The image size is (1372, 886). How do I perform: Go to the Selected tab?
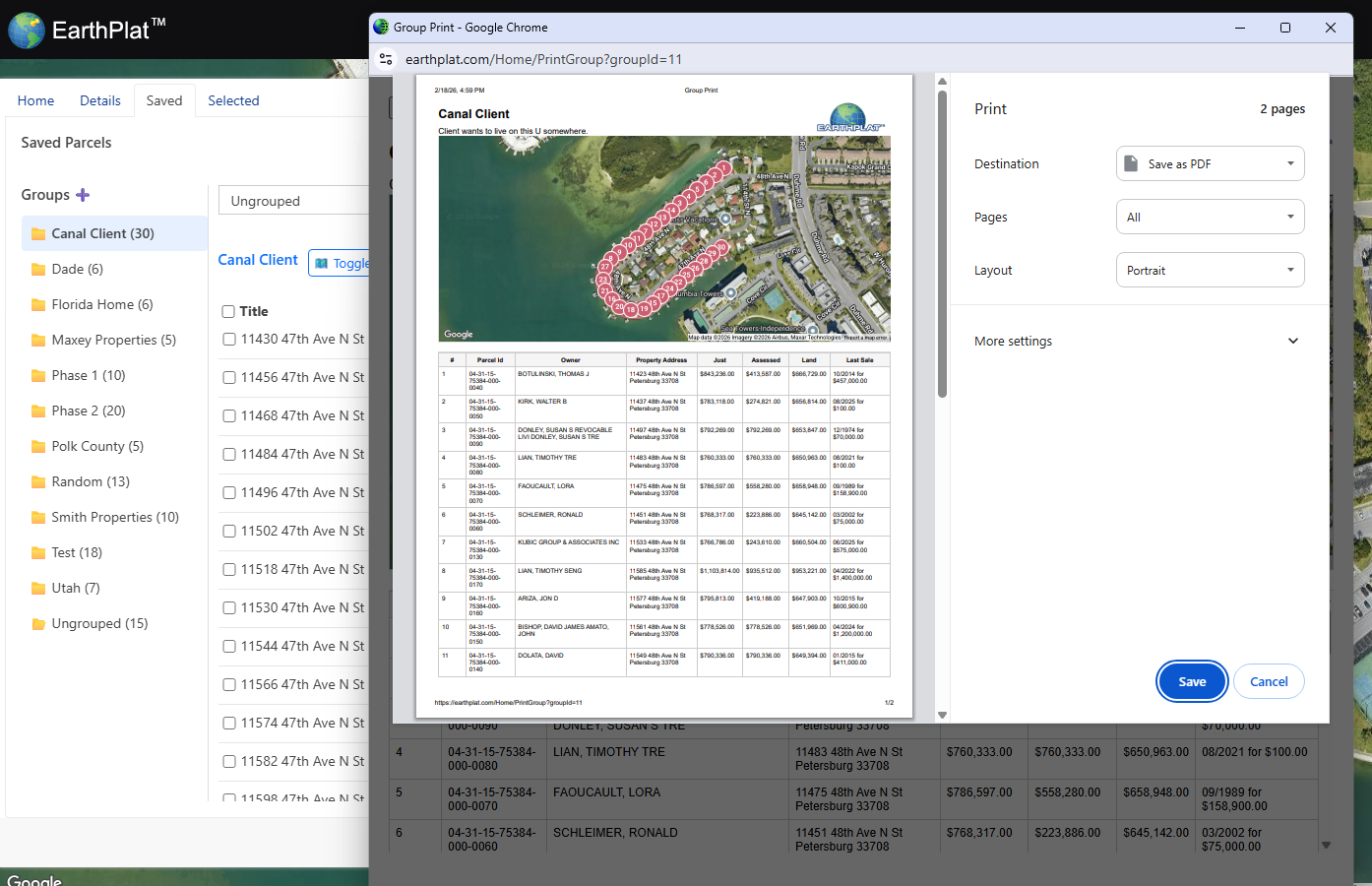point(233,100)
